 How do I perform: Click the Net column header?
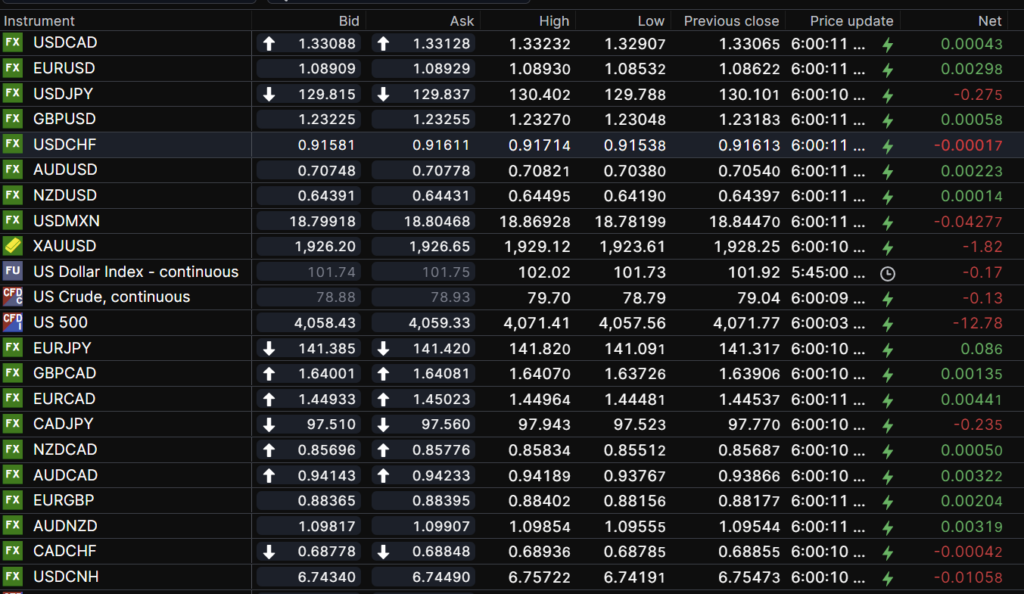tap(989, 21)
